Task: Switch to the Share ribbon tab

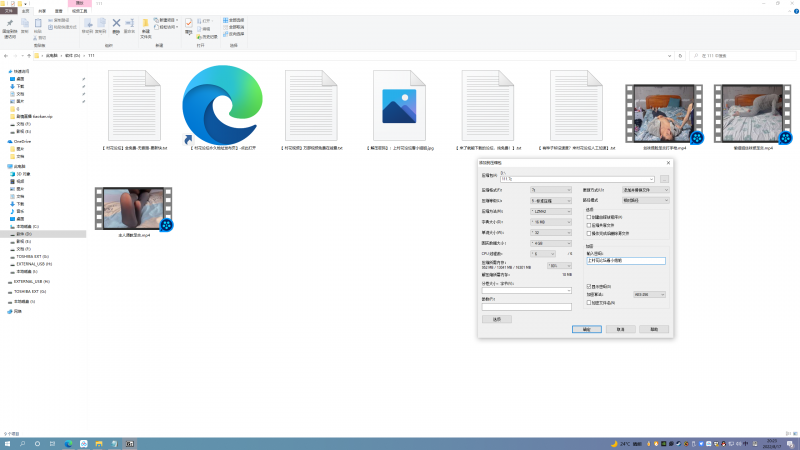Action: [x=42, y=11]
